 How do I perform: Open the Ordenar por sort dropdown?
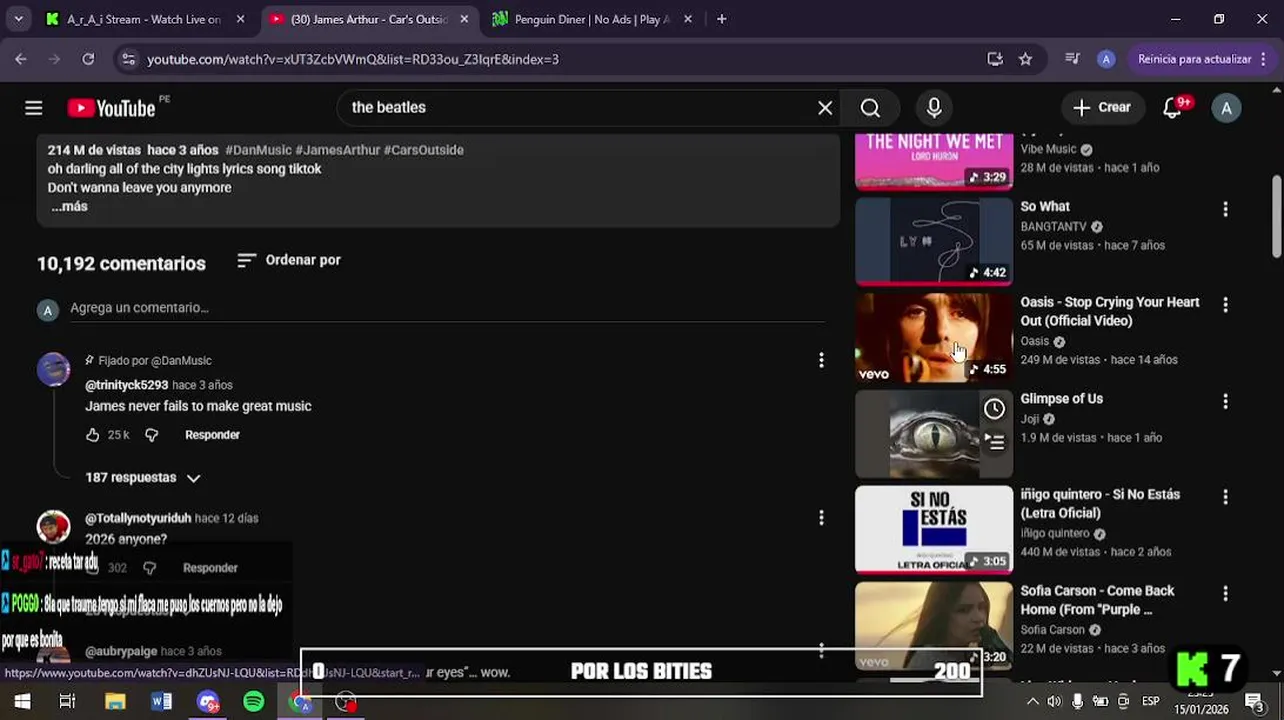pos(289,260)
